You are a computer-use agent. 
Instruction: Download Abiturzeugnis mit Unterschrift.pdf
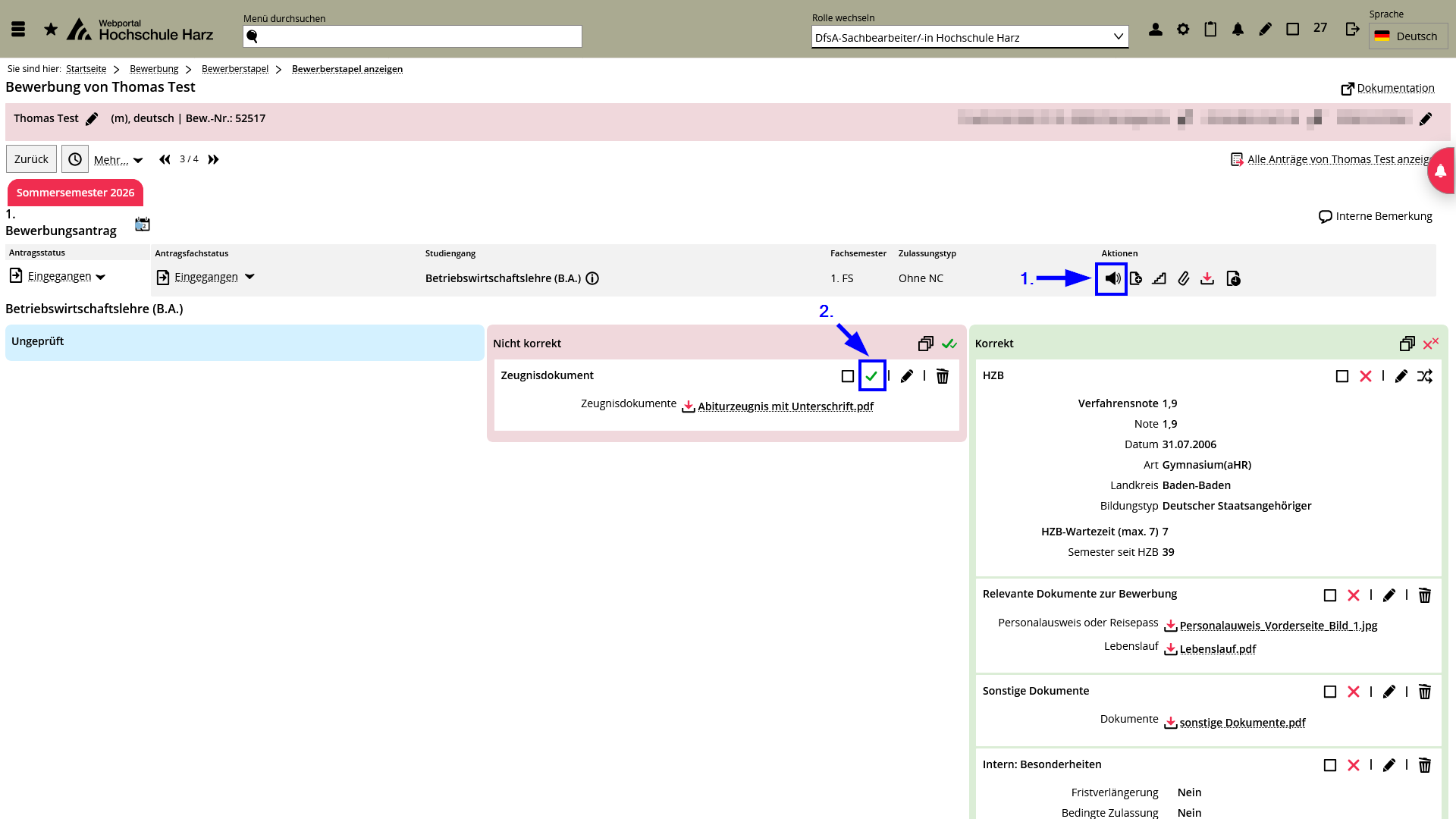coord(785,406)
